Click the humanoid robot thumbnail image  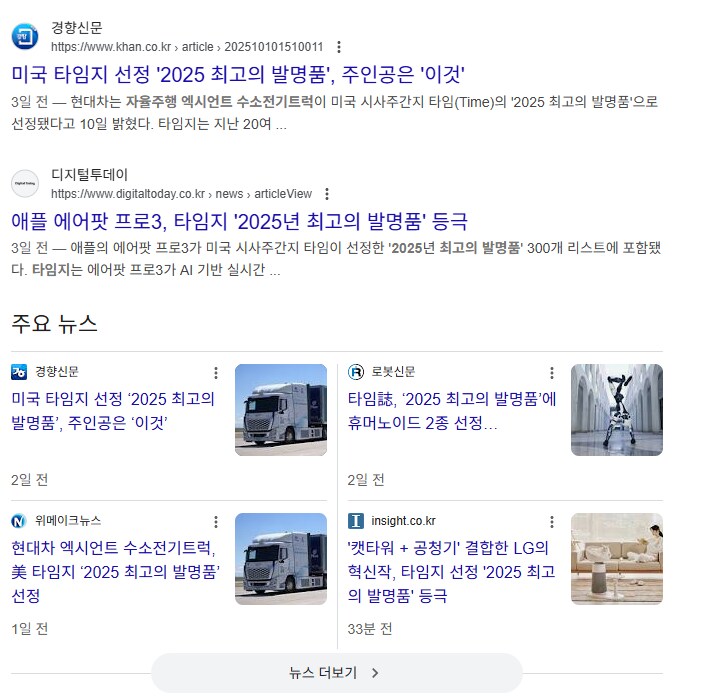tap(617, 410)
